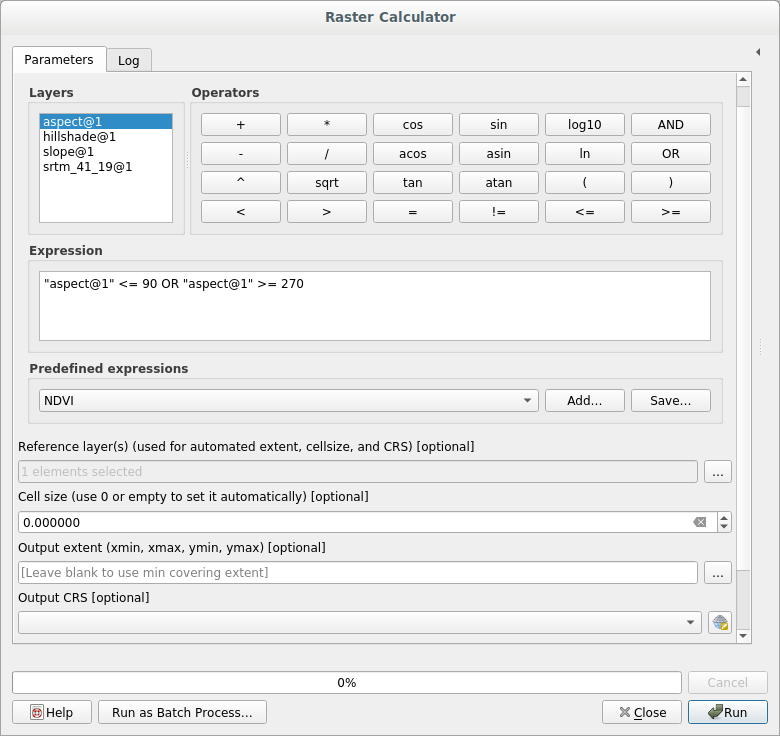The image size is (780, 736).
Task: Collapse the side help panel arrow
Action: [x=758, y=51]
